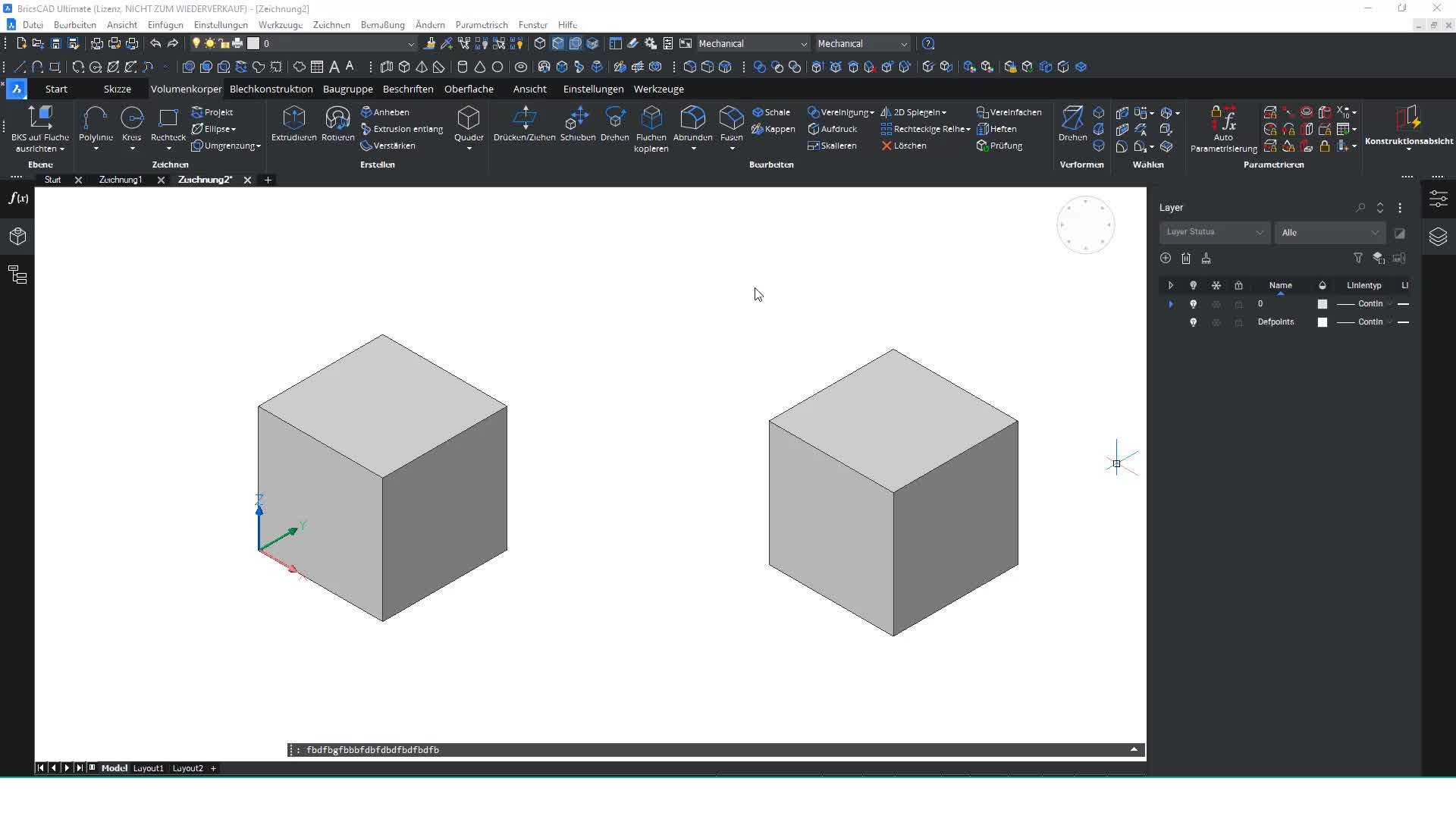Select the Fasen chamfer tool
Image resolution: width=1456 pixels, height=819 pixels.
pyautogui.click(x=731, y=124)
